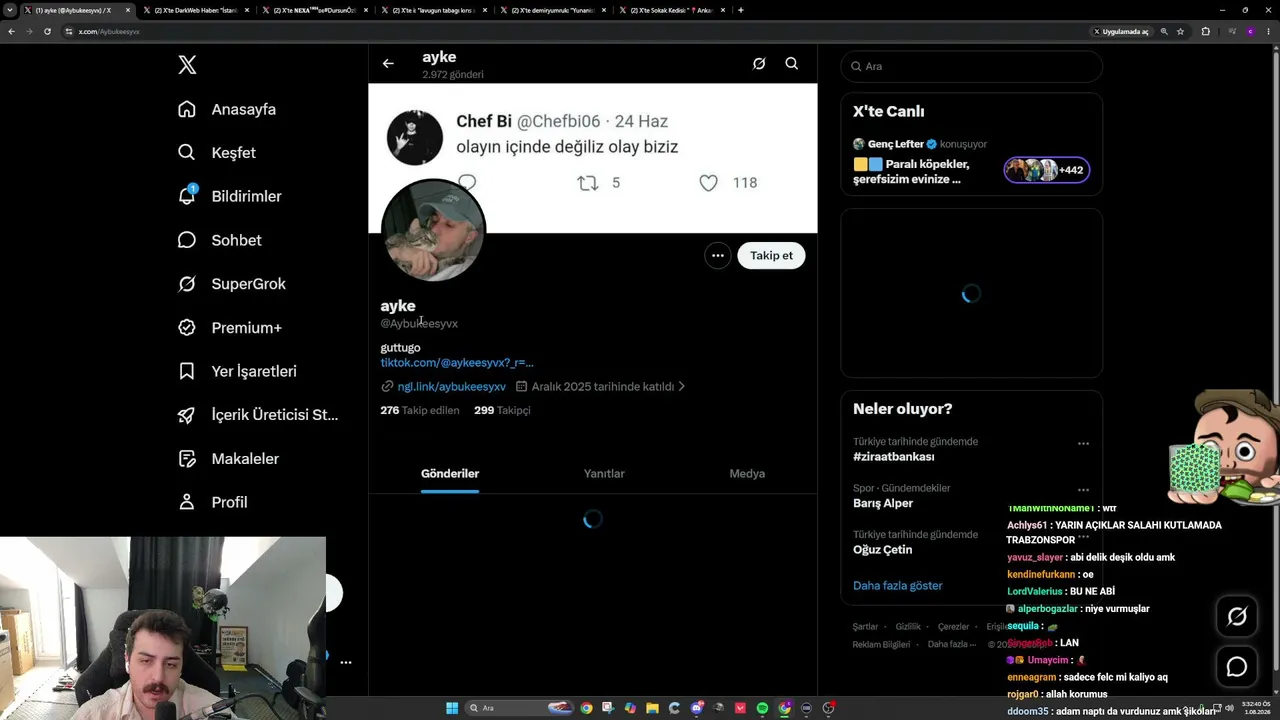The height and width of the screenshot is (720, 1280).
Task: Open the +442 listeners badge
Action: [x=1047, y=170]
